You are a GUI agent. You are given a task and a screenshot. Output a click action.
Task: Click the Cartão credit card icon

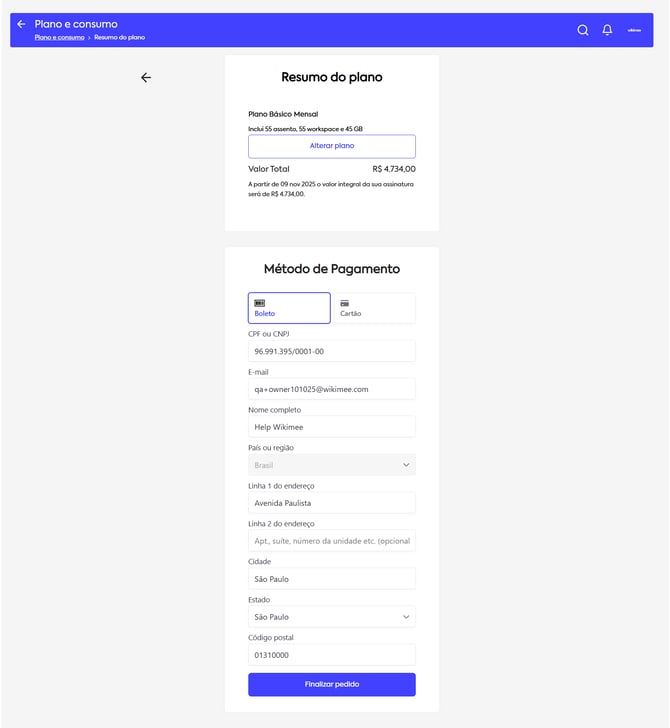coord(345,302)
